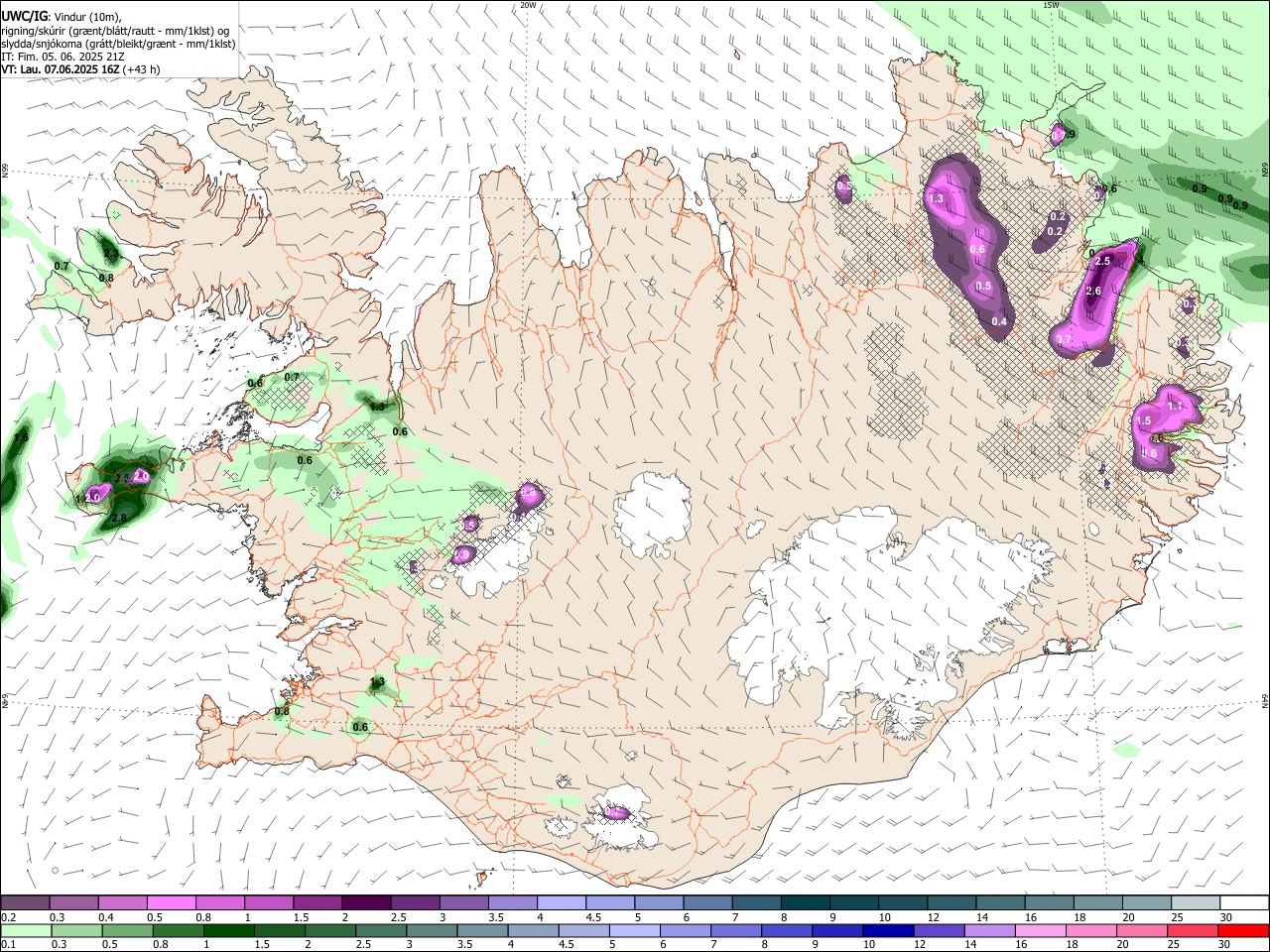Image resolution: width=1270 pixels, height=952 pixels.
Task: Click lower legend swatch labeled 0.5
Action: point(128,930)
